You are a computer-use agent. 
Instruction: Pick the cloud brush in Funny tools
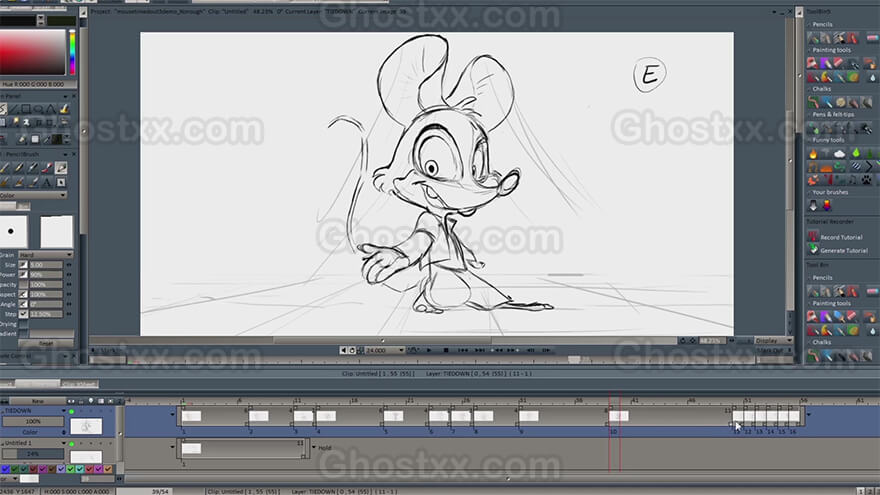pos(840,153)
